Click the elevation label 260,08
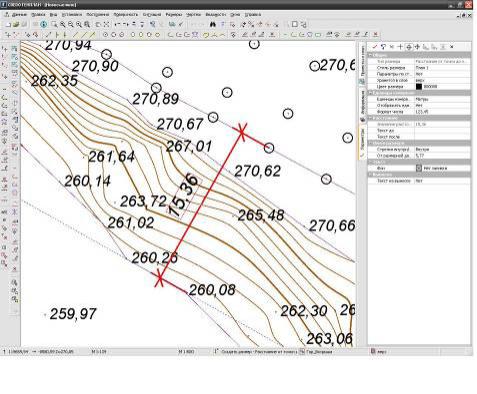 (x=212, y=290)
